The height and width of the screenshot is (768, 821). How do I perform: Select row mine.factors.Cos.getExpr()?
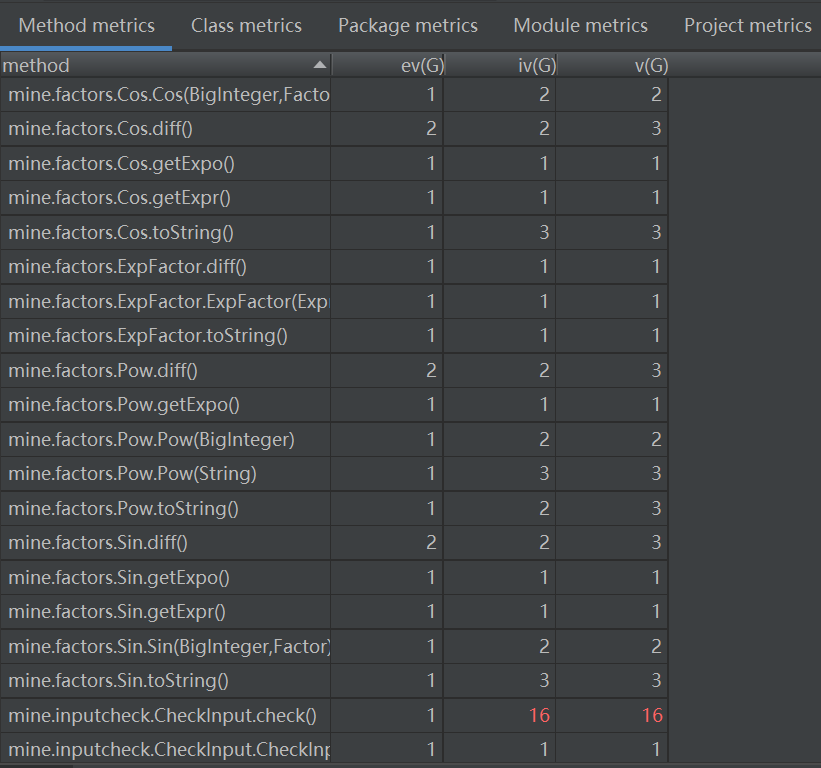(334, 197)
